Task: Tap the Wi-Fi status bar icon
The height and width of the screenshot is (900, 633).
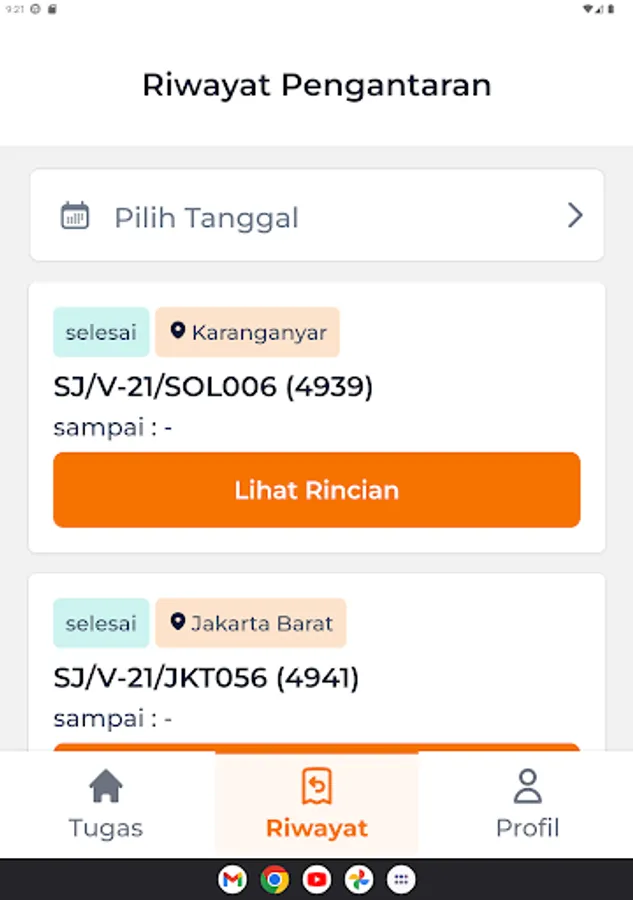Action: point(587,8)
